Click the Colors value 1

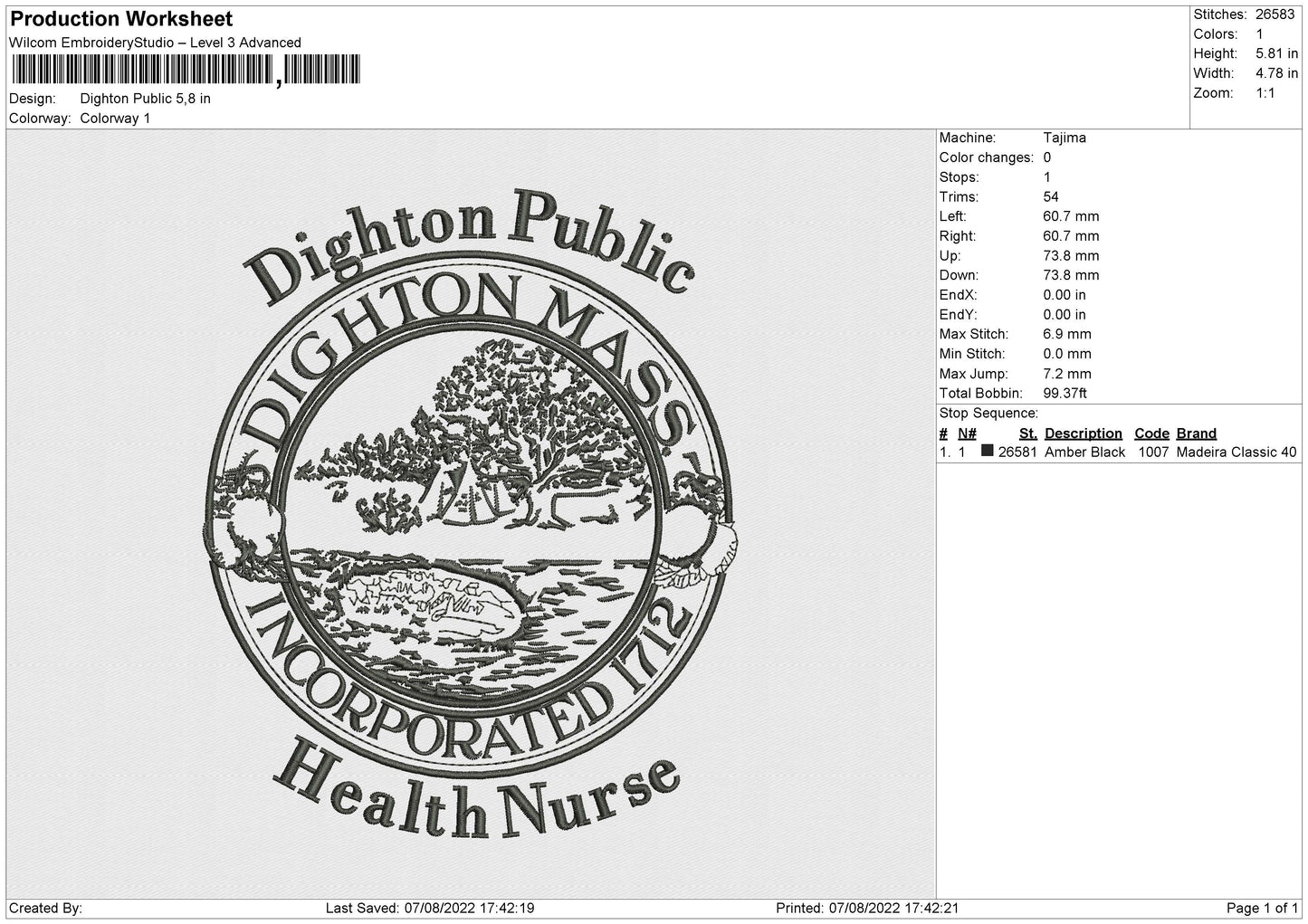coord(1259,34)
